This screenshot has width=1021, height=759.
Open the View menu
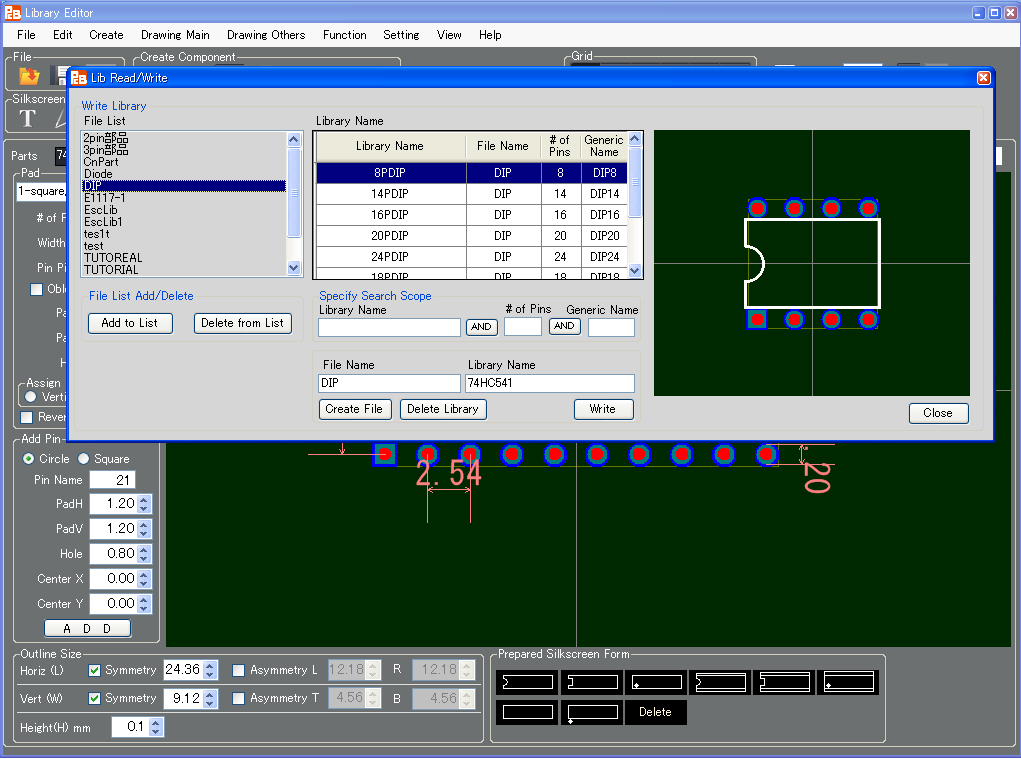tap(449, 35)
